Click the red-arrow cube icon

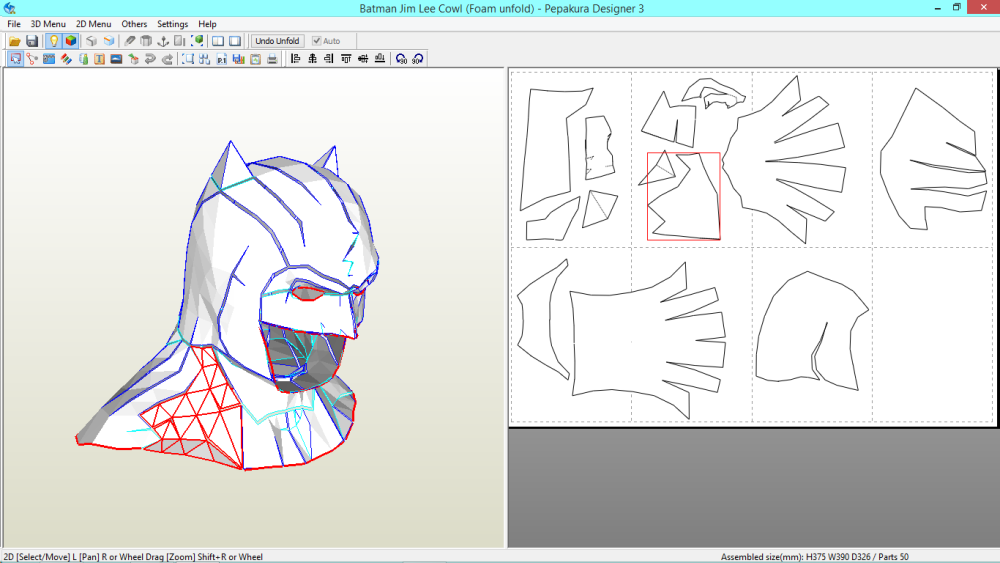133,59
